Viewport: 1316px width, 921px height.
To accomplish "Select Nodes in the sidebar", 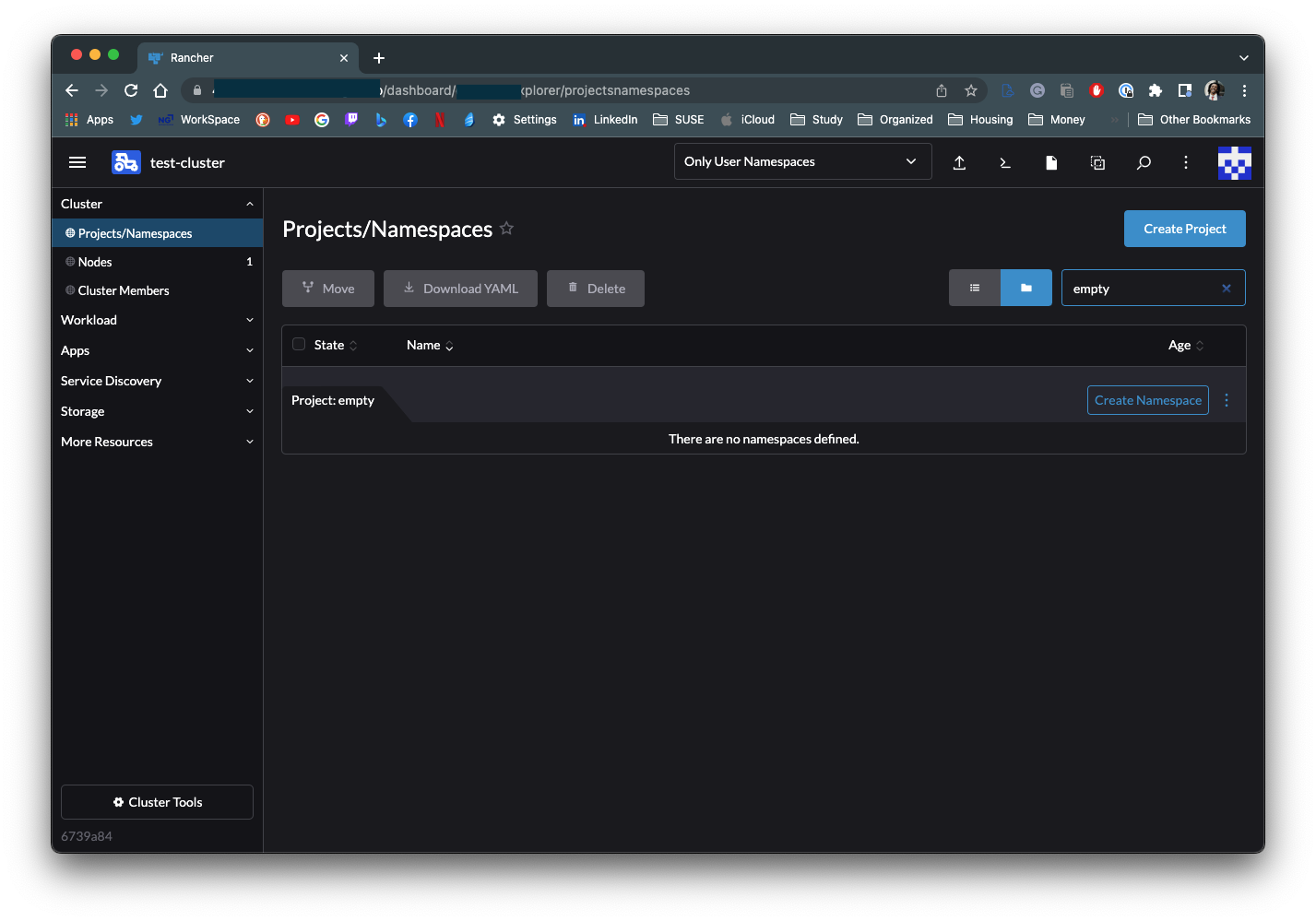I will 96,262.
